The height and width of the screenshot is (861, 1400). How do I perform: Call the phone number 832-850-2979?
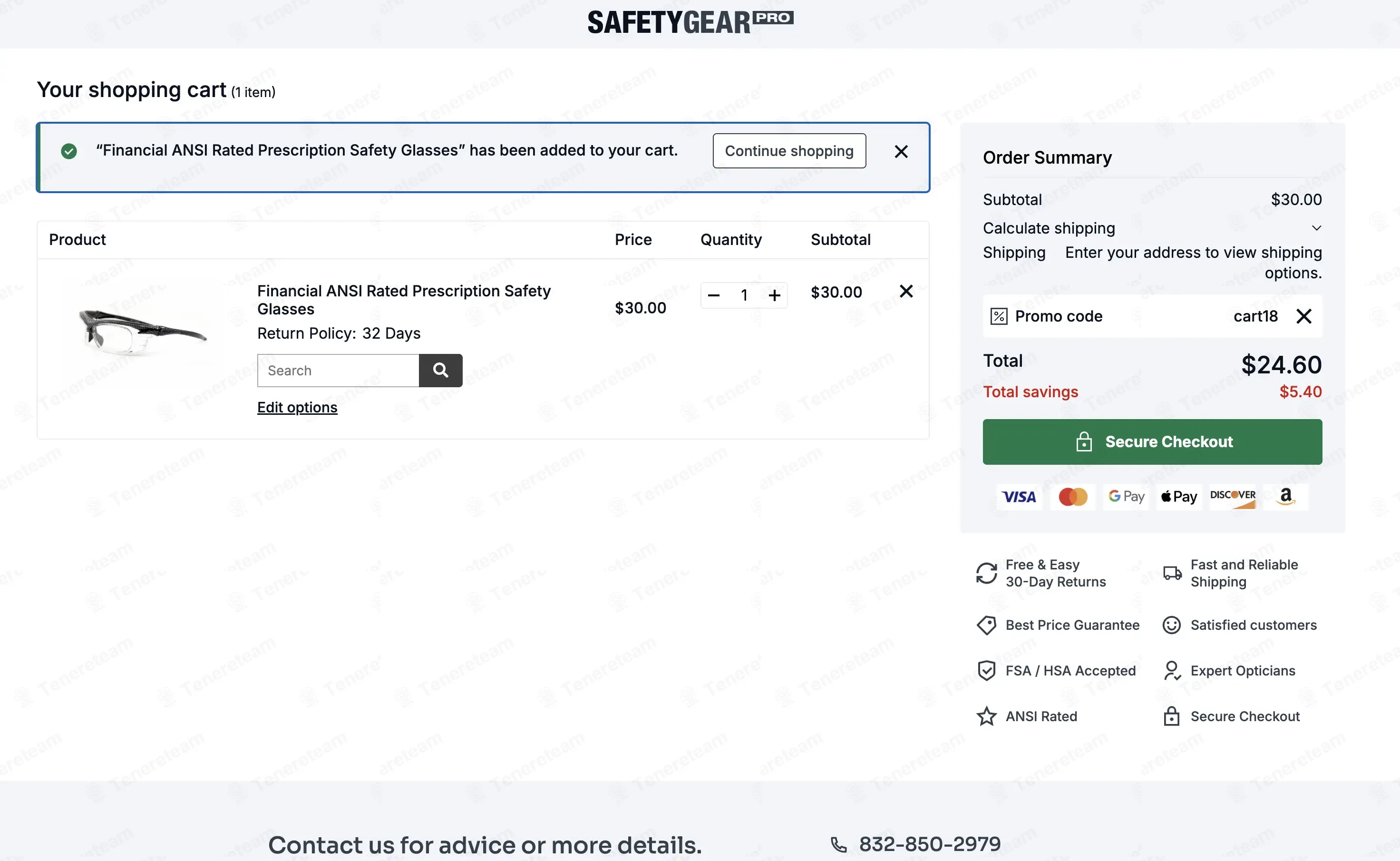[929, 844]
